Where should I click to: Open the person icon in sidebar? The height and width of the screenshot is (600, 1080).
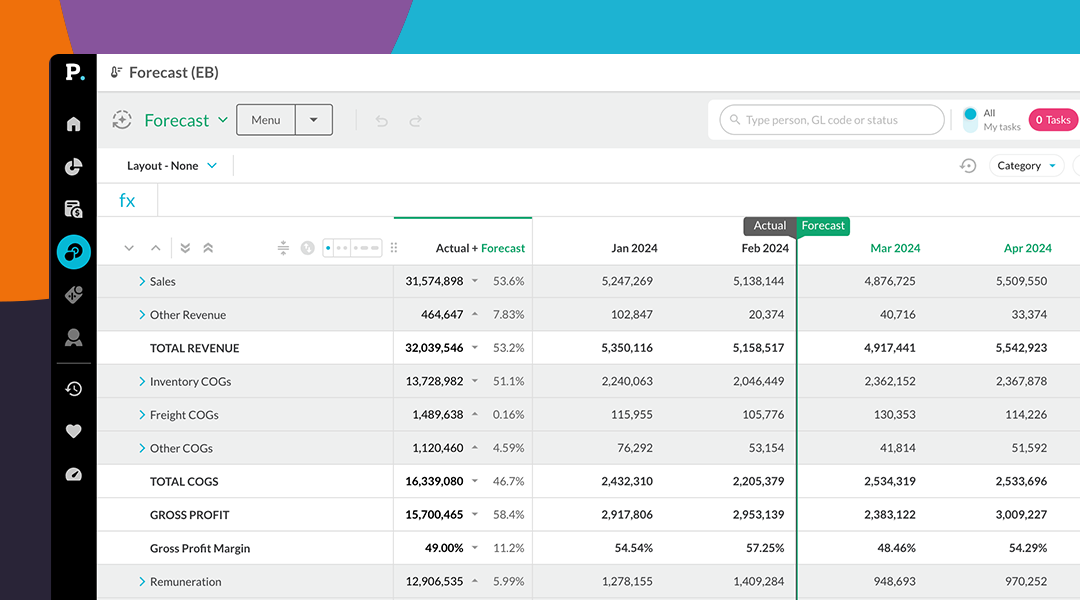point(74,338)
